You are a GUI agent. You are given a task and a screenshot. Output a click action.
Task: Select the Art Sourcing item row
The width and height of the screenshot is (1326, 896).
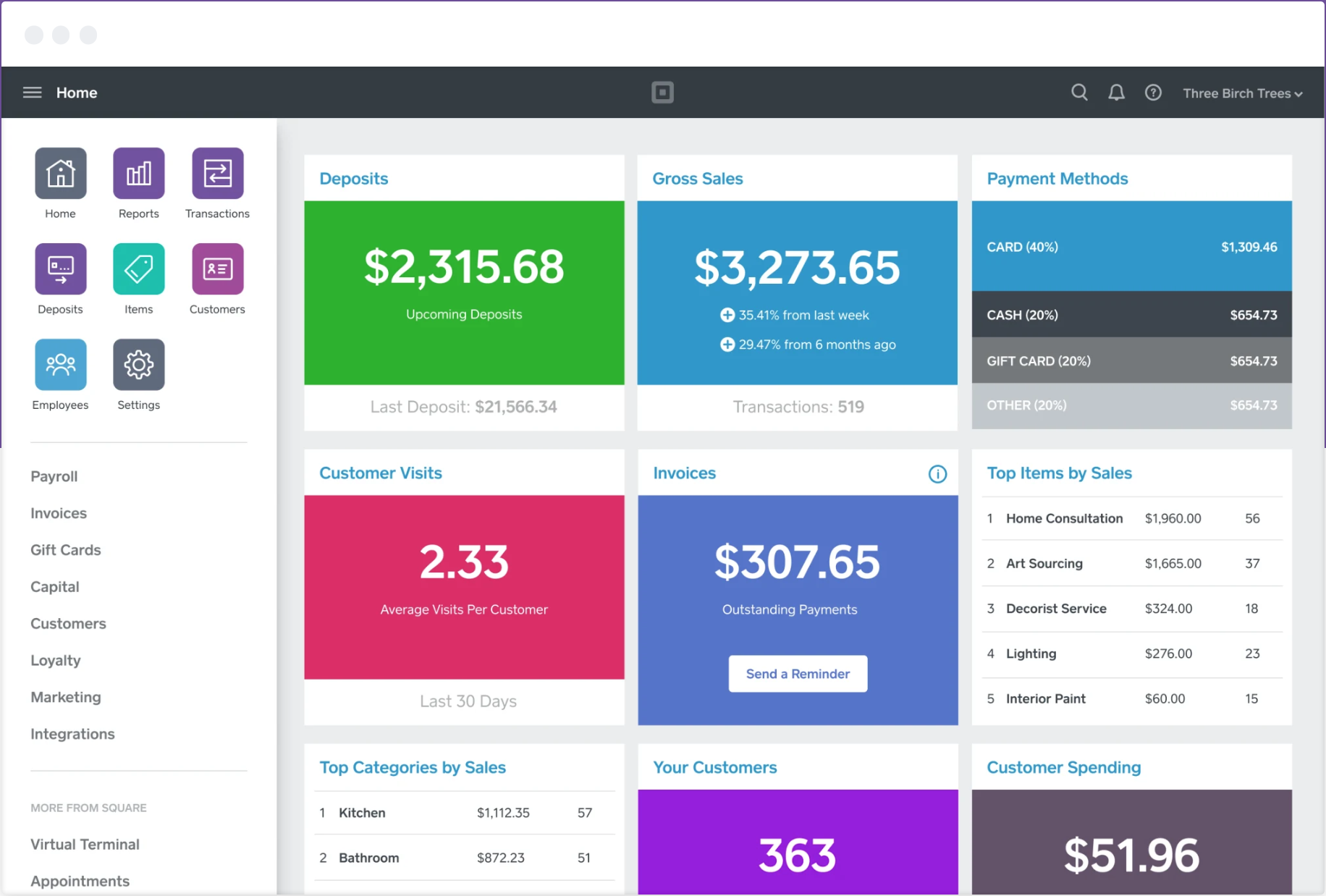coord(1132,564)
